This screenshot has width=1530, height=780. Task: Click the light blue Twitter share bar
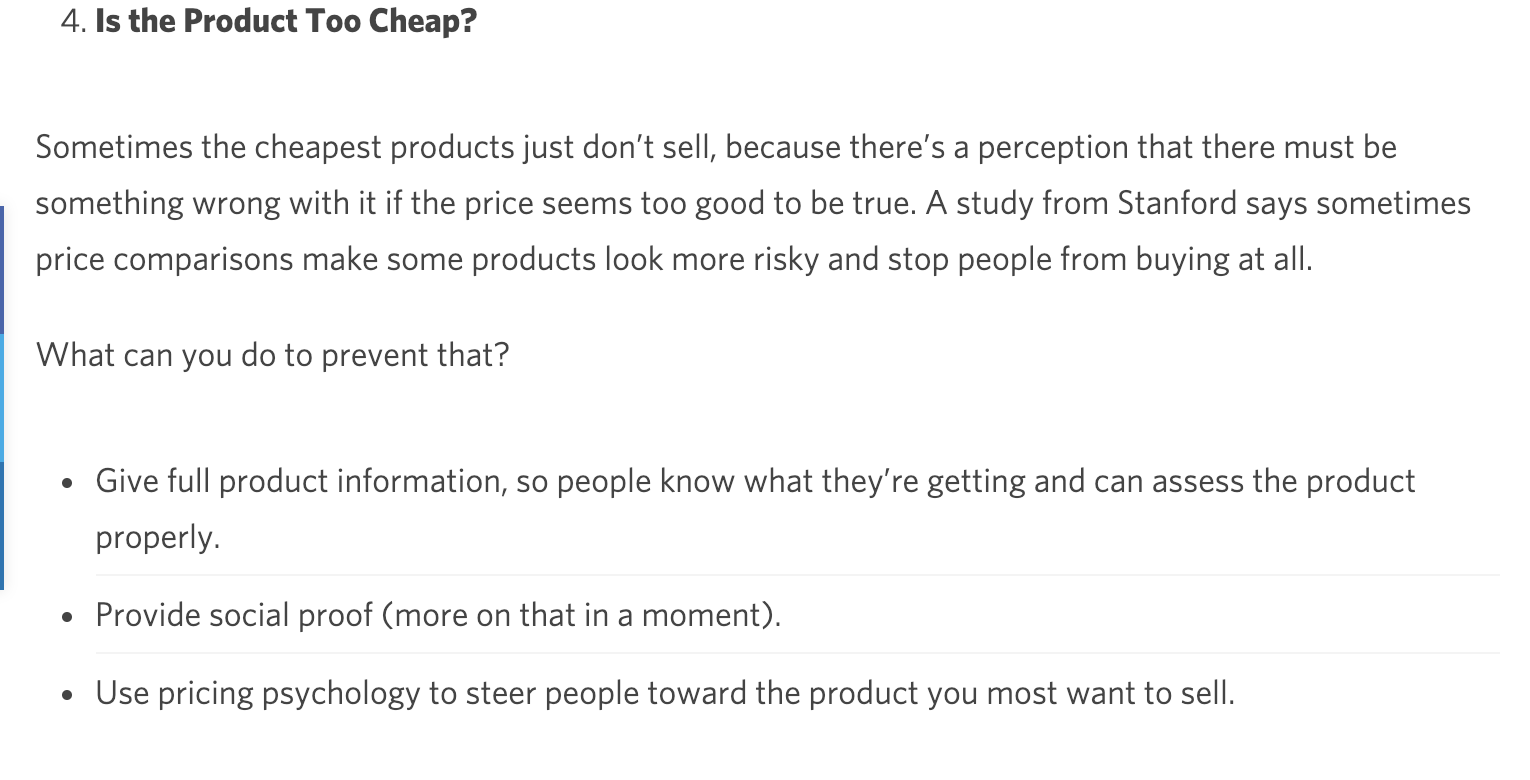click(2, 397)
